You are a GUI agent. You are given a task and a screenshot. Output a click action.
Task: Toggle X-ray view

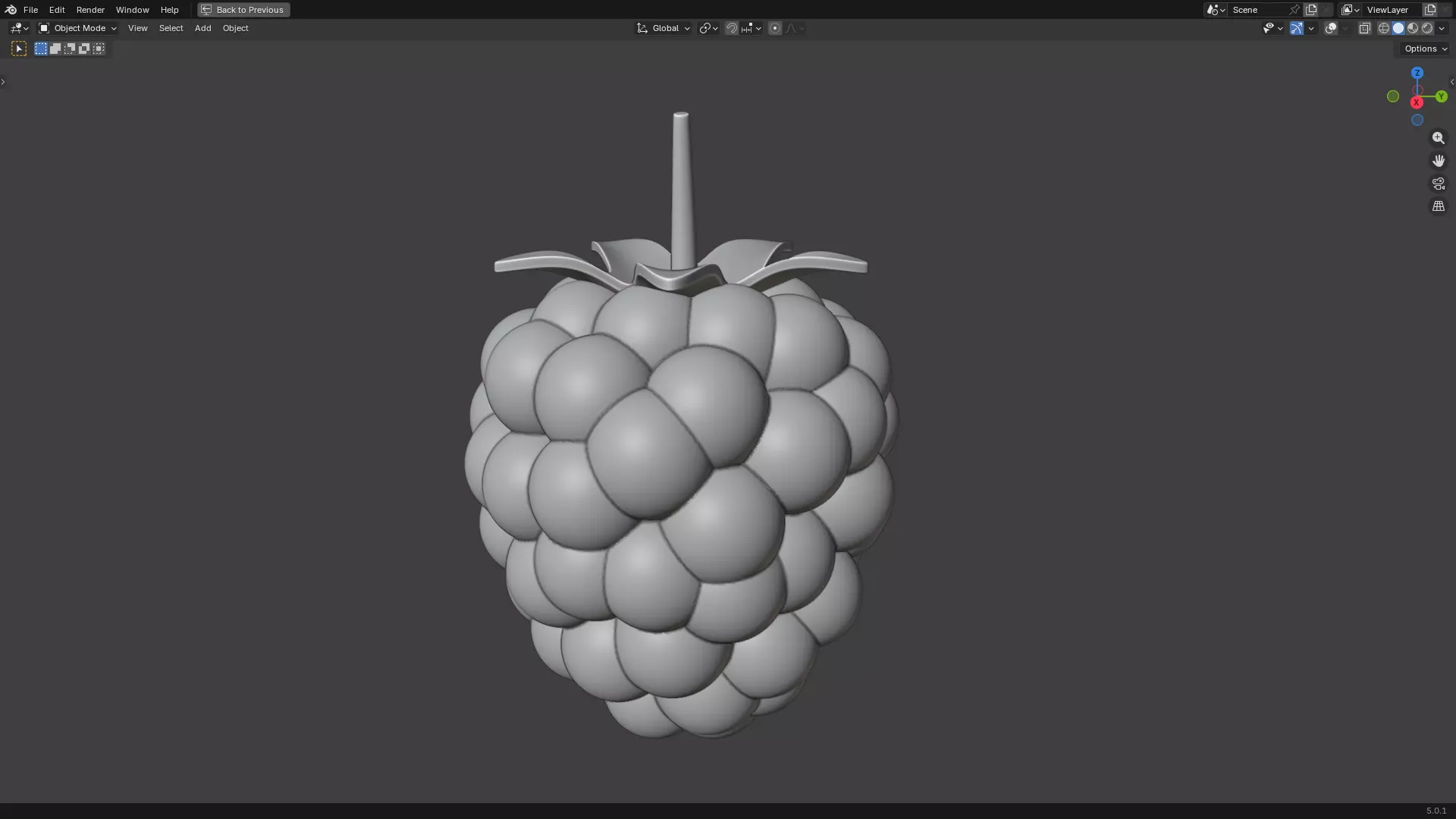(x=1365, y=28)
